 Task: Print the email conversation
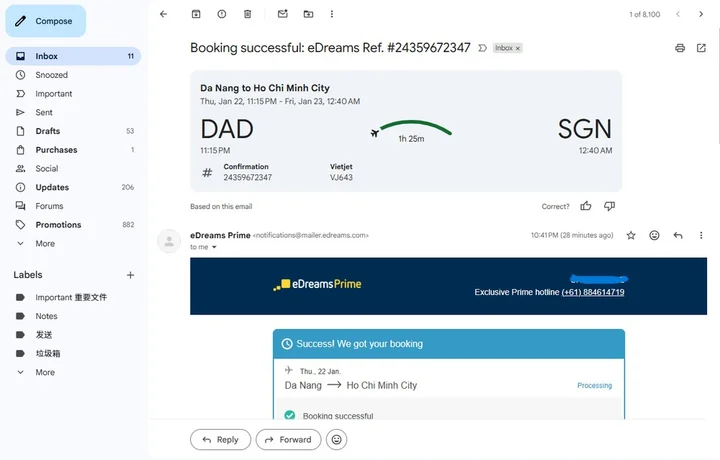click(x=680, y=48)
